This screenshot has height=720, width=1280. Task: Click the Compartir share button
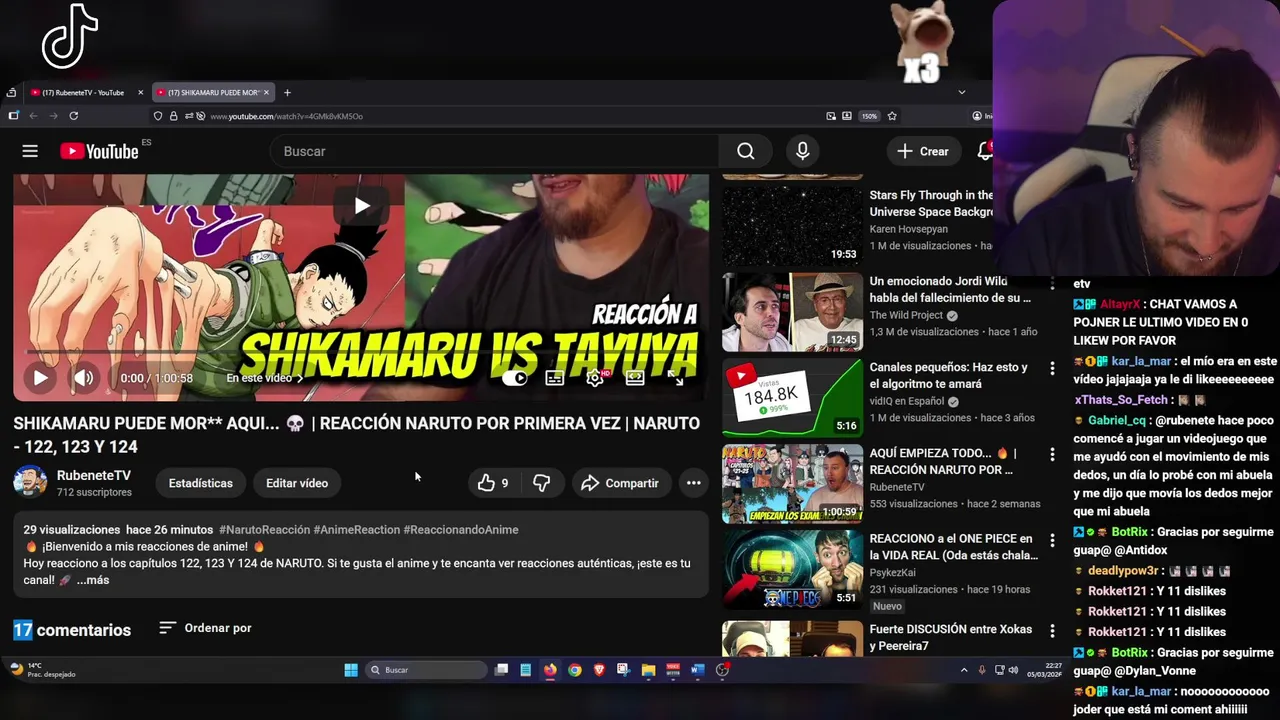[x=621, y=483]
